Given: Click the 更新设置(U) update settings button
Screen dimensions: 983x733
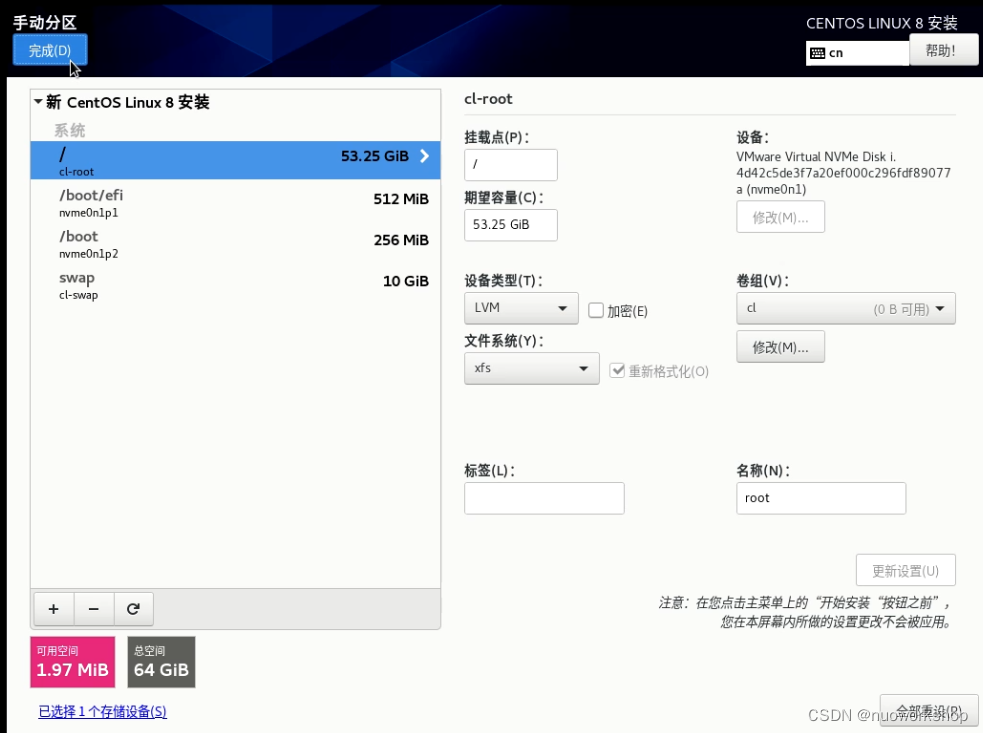Looking at the screenshot, I should coord(906,571).
